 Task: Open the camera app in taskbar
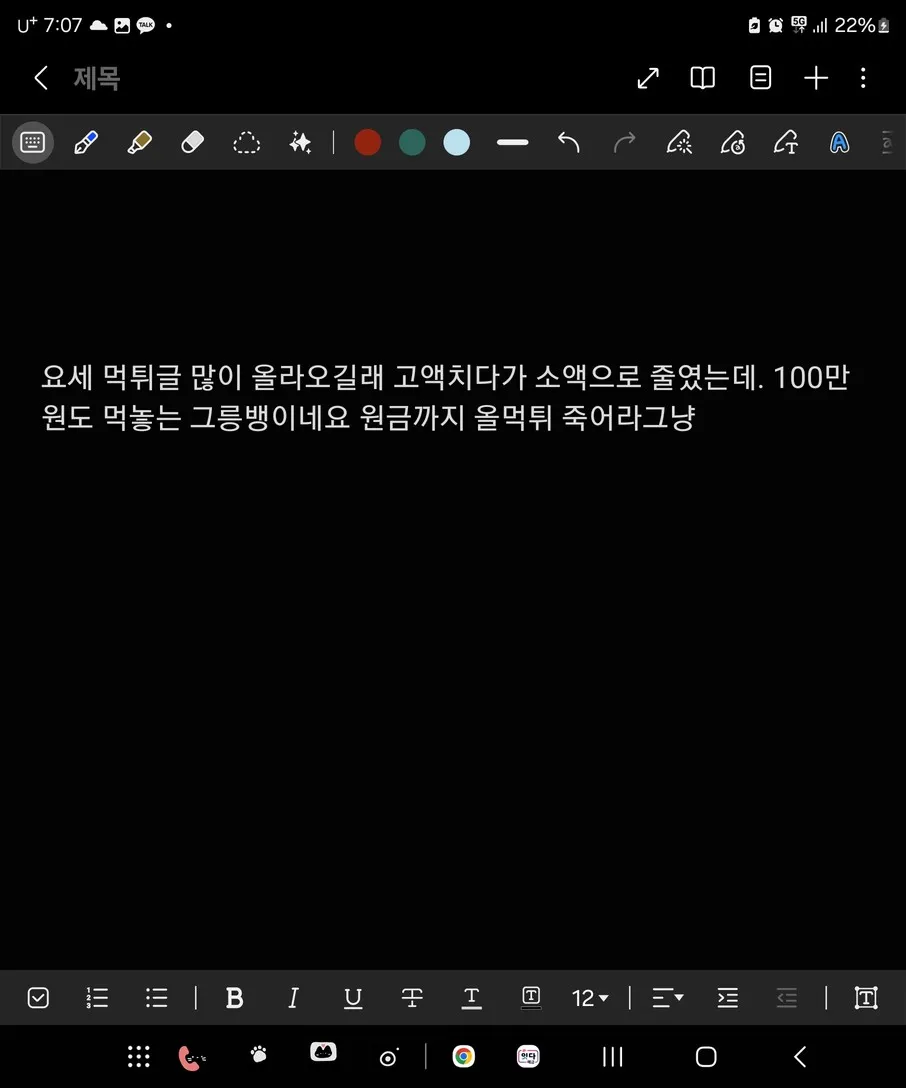[388, 1057]
